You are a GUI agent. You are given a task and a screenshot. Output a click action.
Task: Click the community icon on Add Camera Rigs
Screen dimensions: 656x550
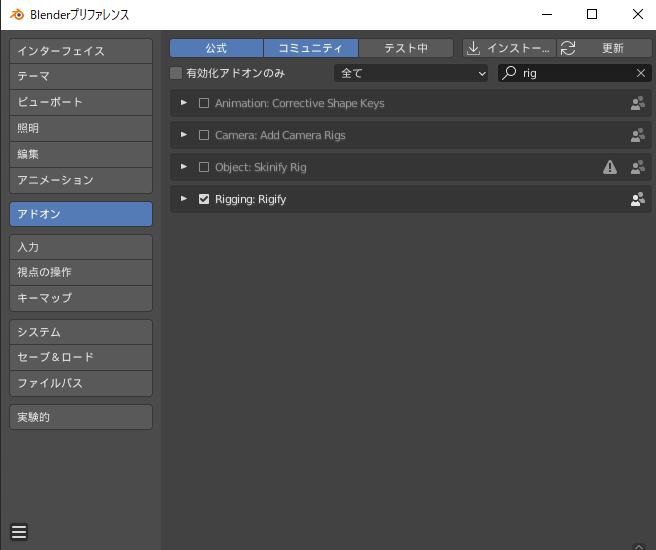click(x=637, y=135)
